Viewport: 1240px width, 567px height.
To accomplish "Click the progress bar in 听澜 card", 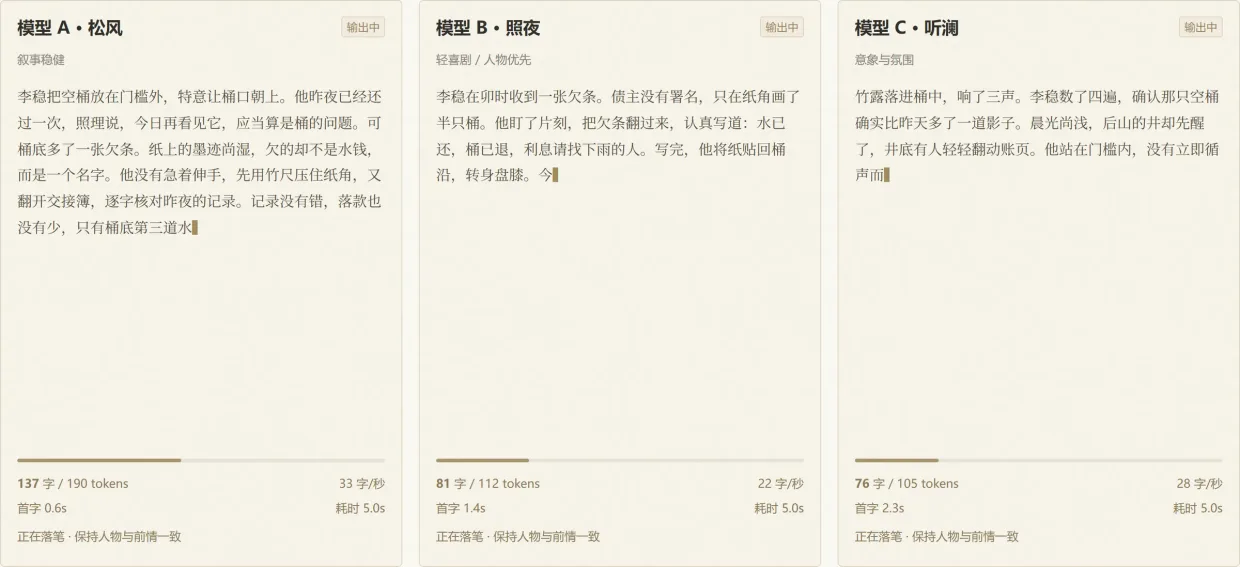I will [1039, 460].
